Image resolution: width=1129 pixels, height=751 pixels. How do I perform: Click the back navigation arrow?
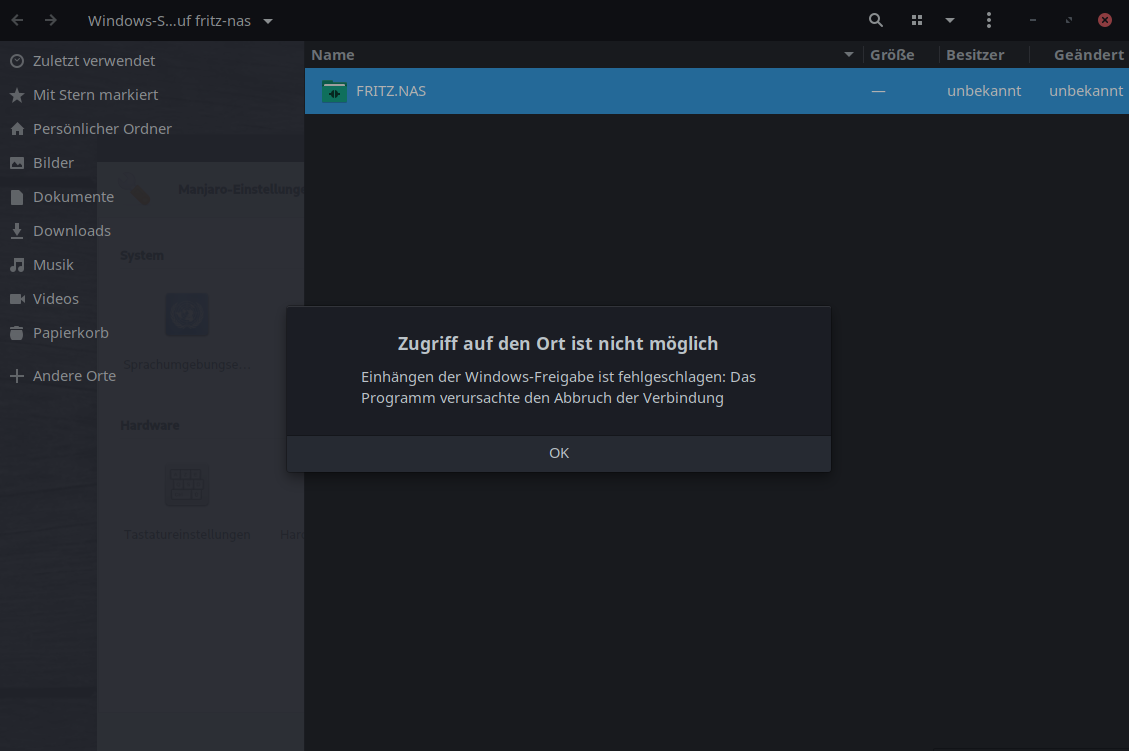[x=17, y=20]
